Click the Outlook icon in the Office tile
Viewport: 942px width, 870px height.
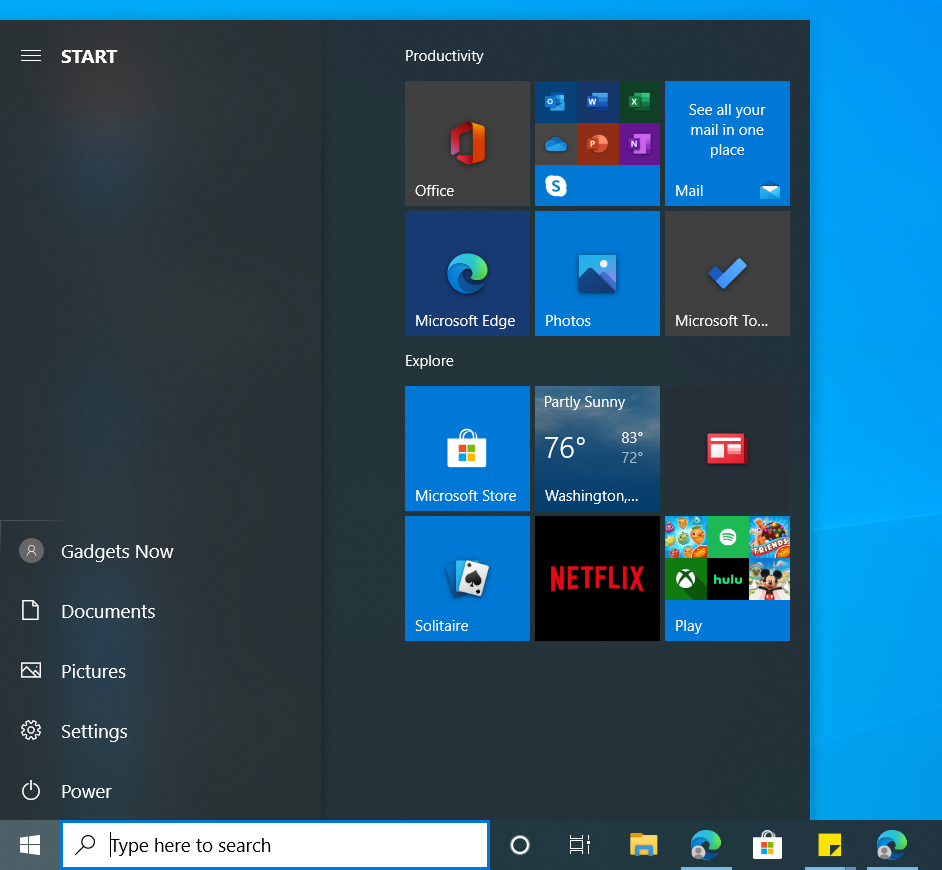tap(556, 101)
